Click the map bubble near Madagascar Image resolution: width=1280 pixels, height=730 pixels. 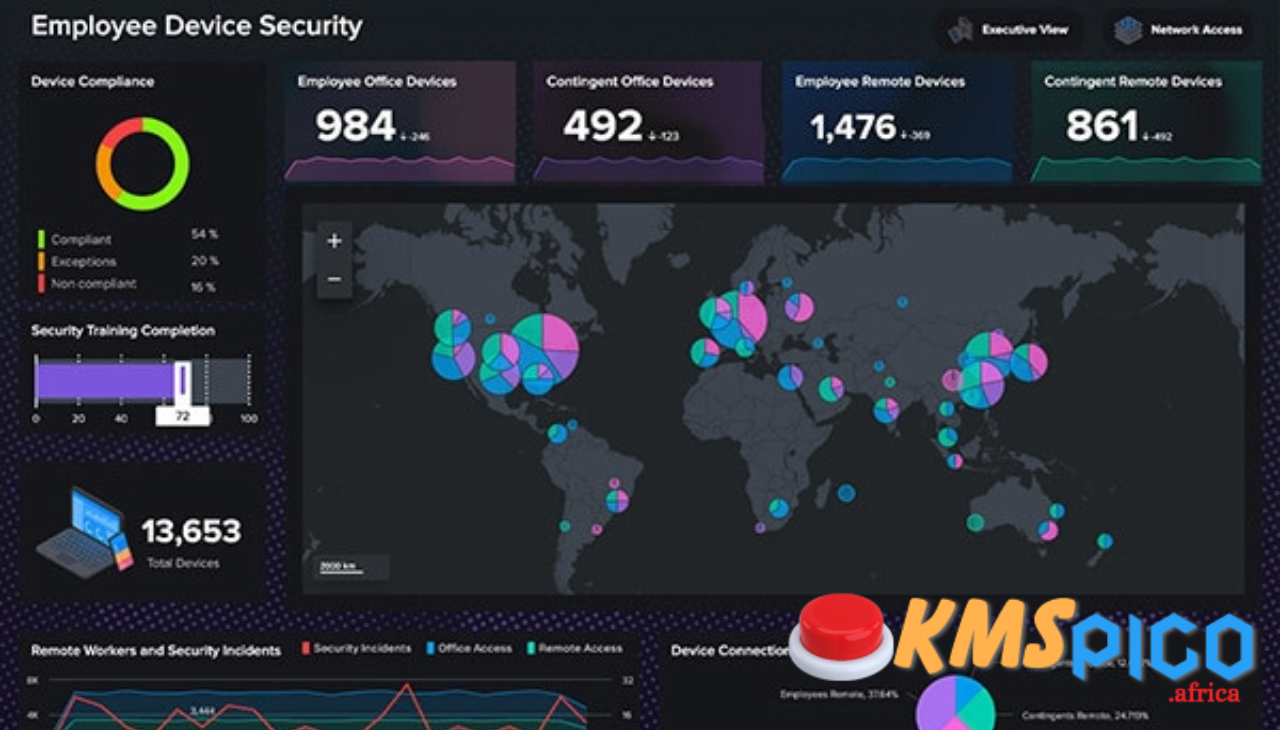point(847,492)
